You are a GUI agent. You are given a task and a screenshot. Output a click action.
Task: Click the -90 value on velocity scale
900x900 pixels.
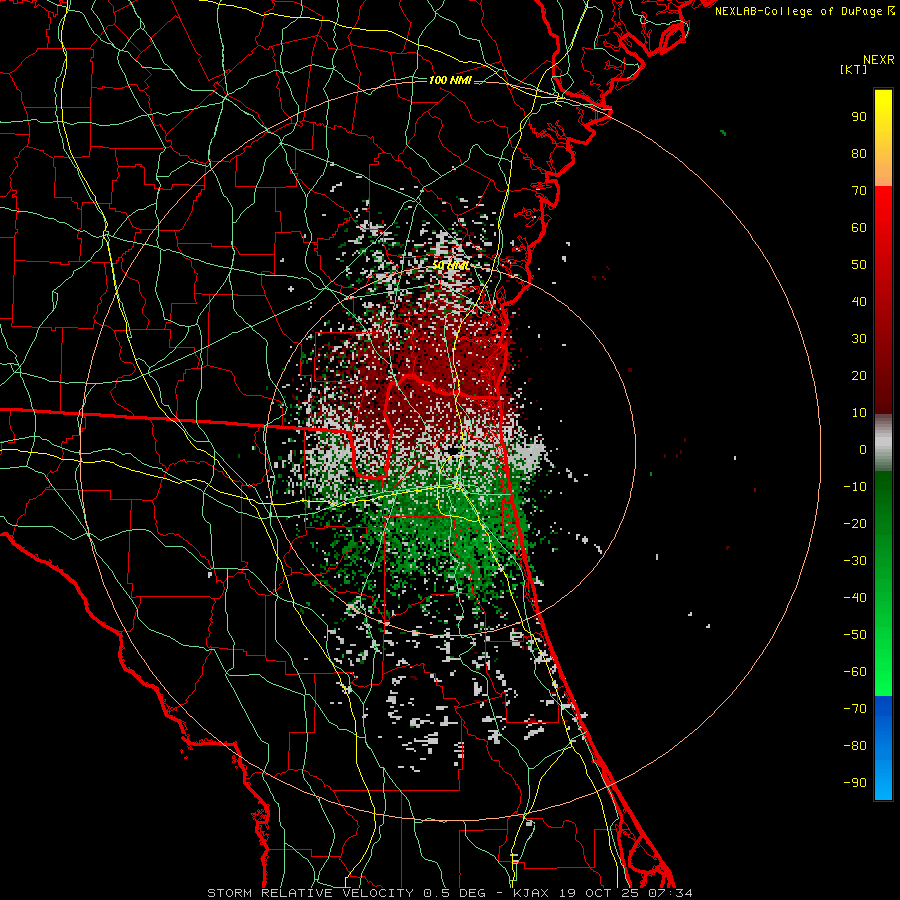pos(855,783)
